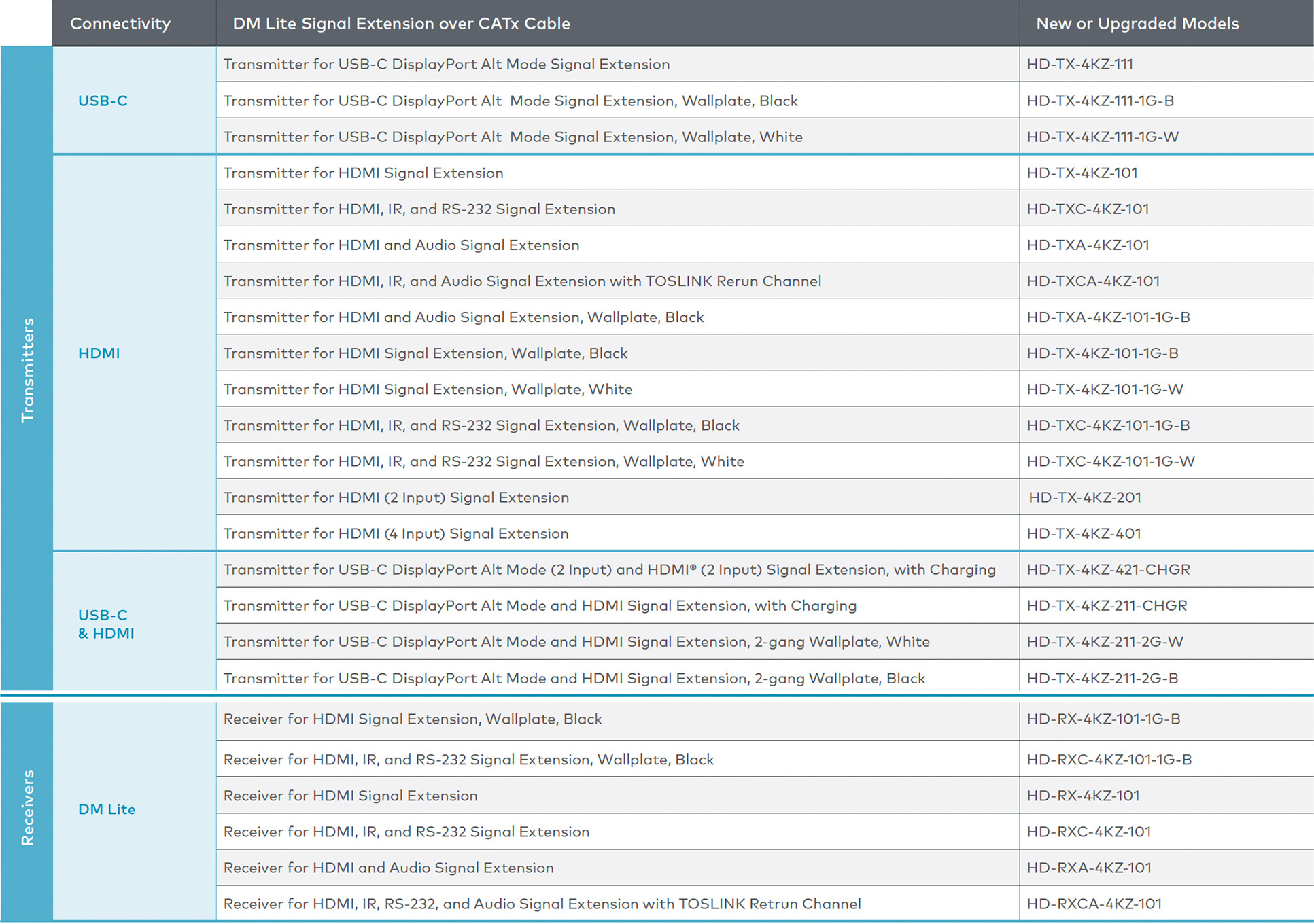This screenshot has height=924, width=1314.
Task: Click the New or Upgraded Models header
Action: click(x=1137, y=24)
